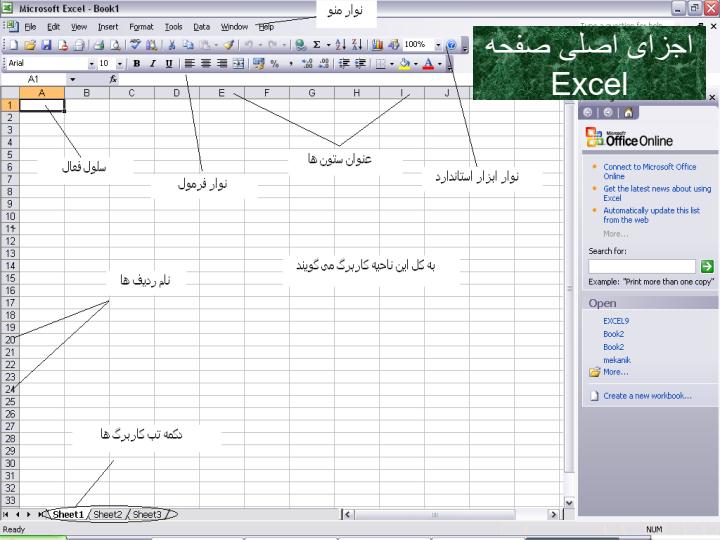720x540 pixels.
Task: Toggle Bold formatting
Action: (136, 63)
